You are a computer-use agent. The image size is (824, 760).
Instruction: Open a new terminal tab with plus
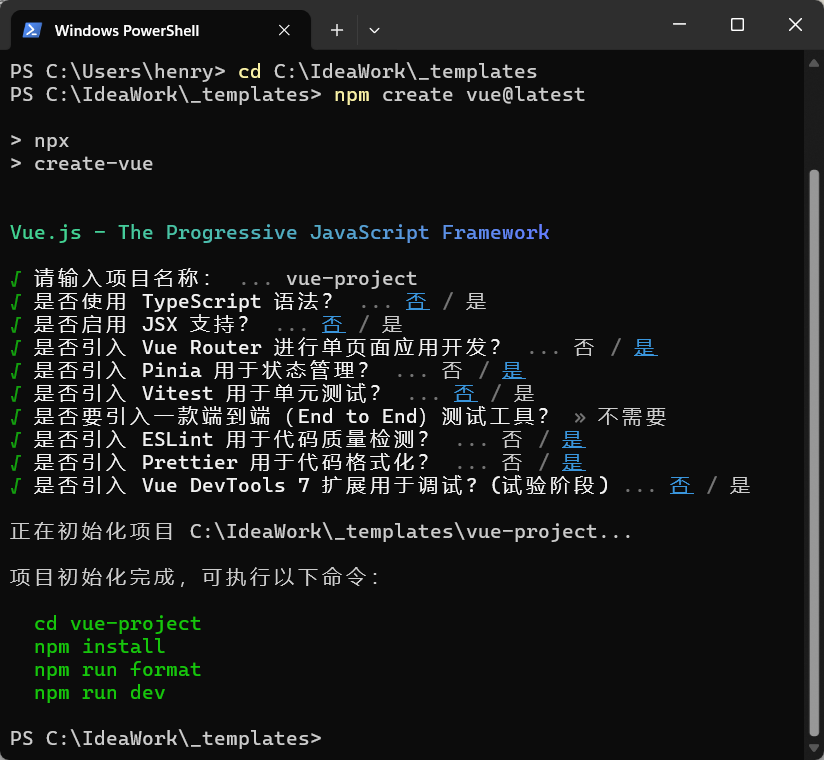[337, 30]
